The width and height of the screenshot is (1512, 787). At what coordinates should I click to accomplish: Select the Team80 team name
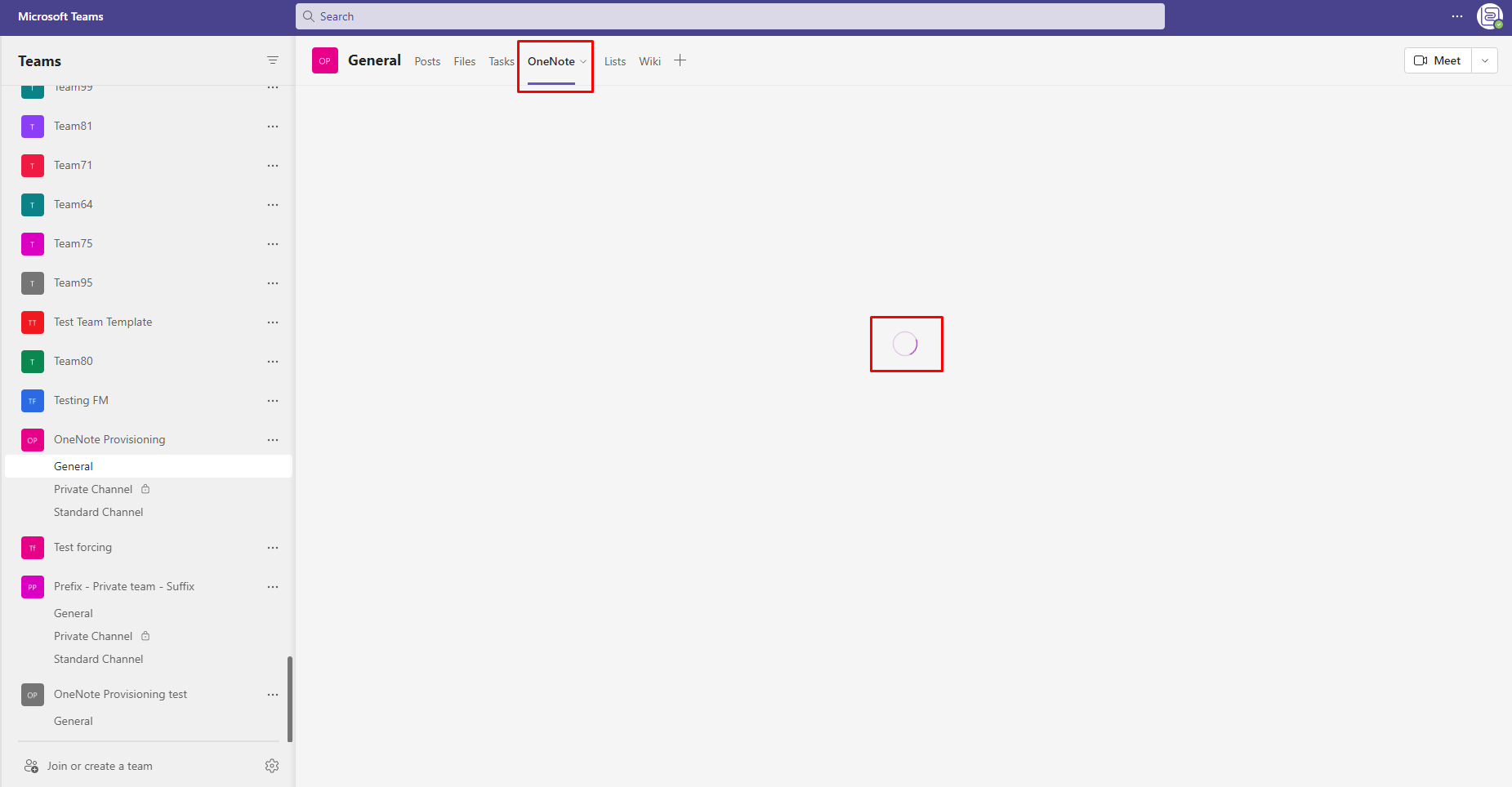(73, 361)
